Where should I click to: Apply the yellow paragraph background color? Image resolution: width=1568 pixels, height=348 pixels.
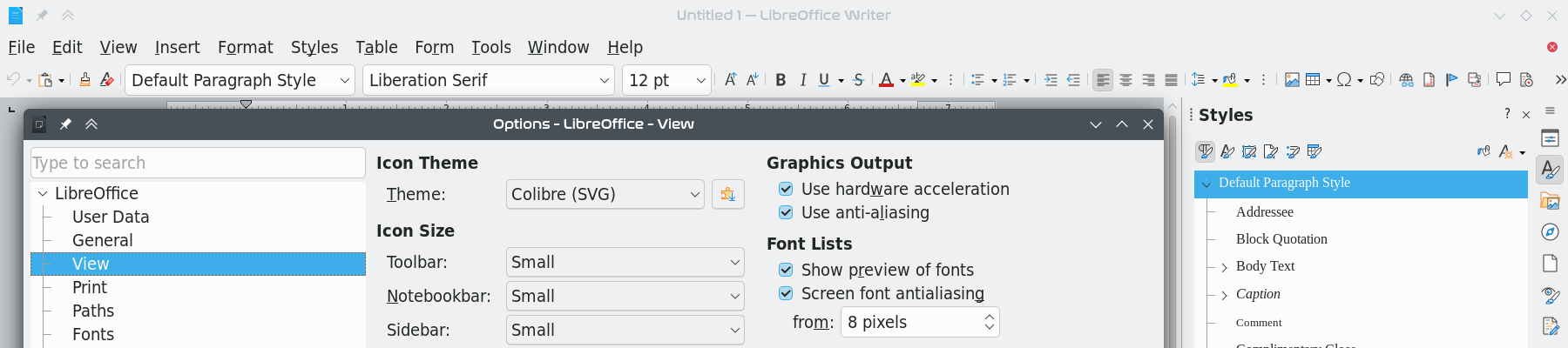(x=1230, y=80)
